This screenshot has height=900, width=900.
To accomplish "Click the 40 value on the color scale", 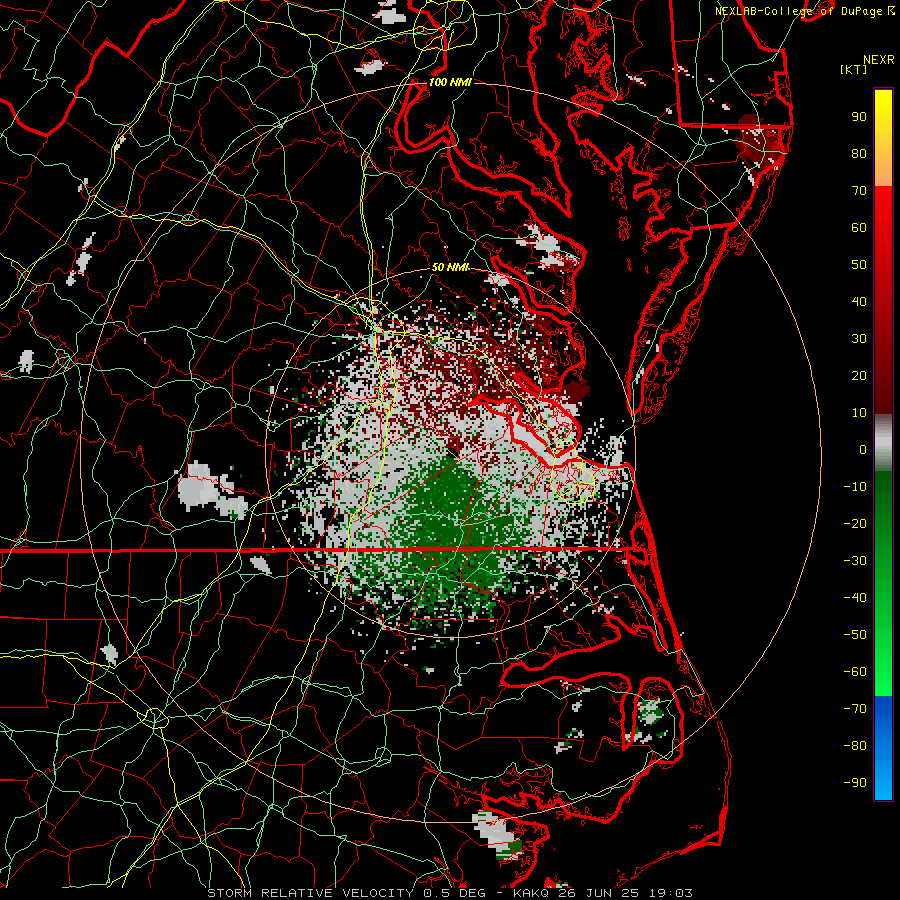I will [x=859, y=302].
